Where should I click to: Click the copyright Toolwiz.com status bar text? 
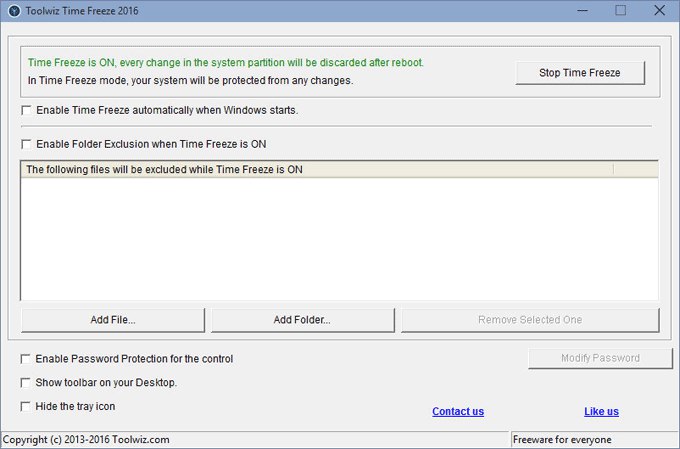click(86, 439)
